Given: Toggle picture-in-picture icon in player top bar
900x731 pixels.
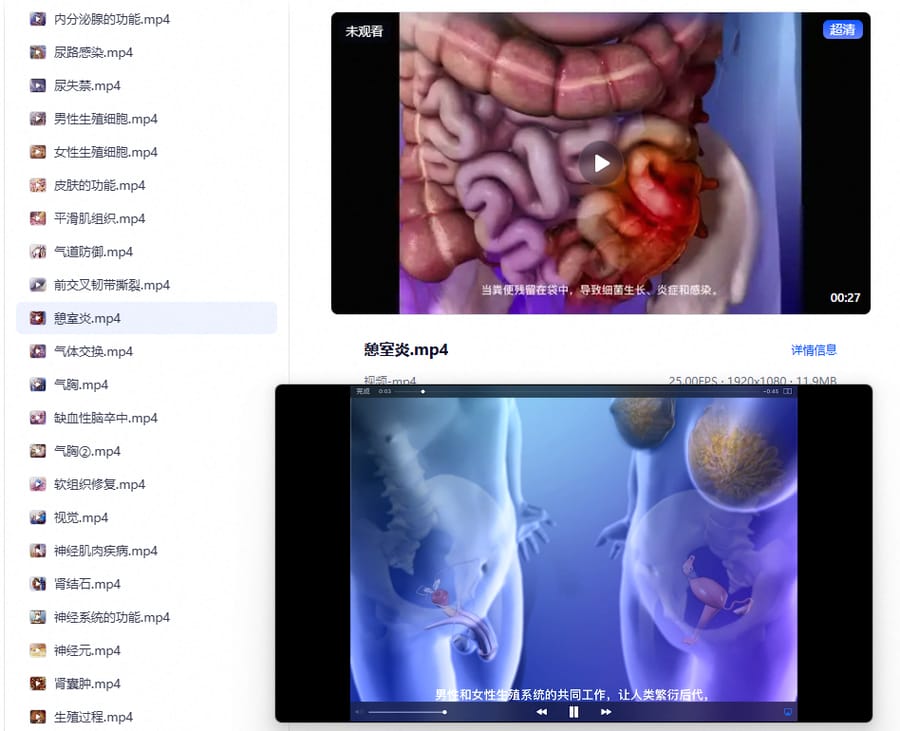Looking at the screenshot, I should tap(788, 391).
